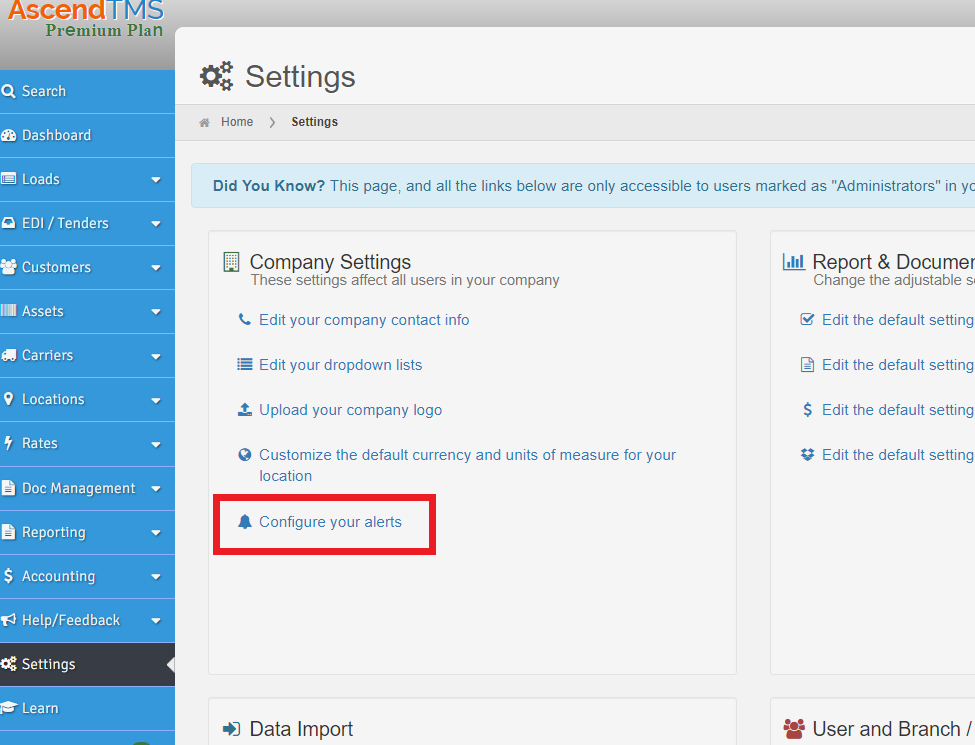Expand the Locations menu arrow
This screenshot has height=745, width=975.
pyautogui.click(x=156, y=400)
